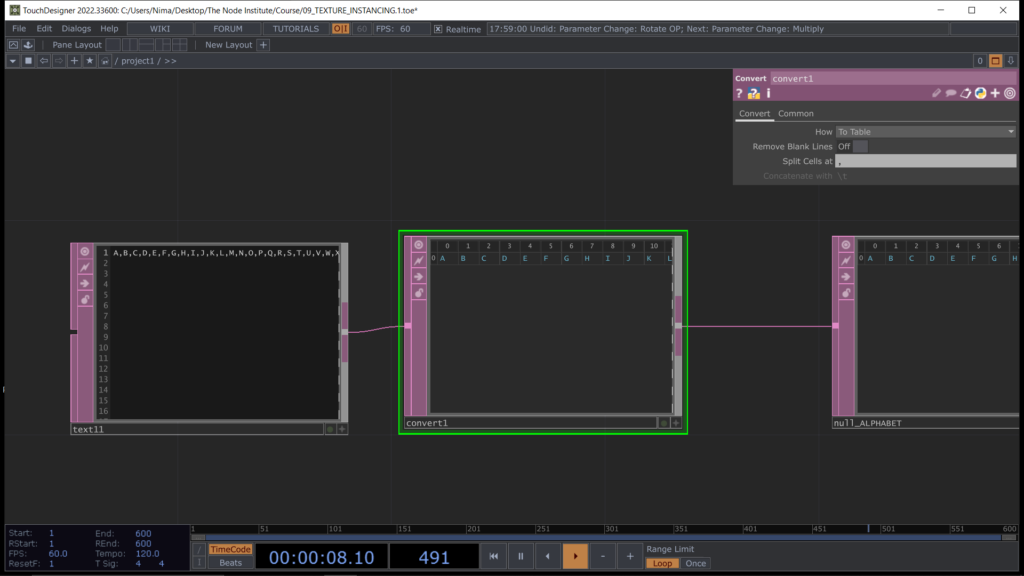
Task: Open the operator help question mark icon
Action: [x=739, y=93]
